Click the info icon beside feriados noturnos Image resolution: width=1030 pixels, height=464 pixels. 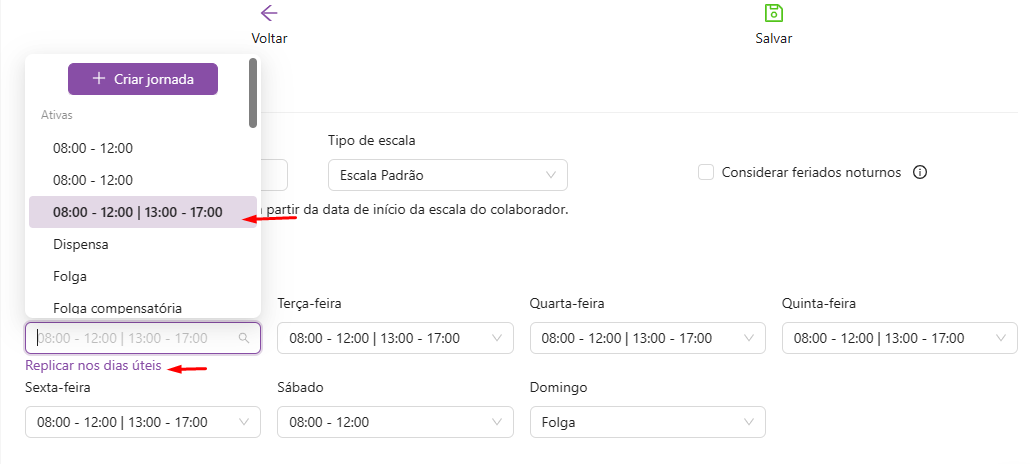[920, 172]
